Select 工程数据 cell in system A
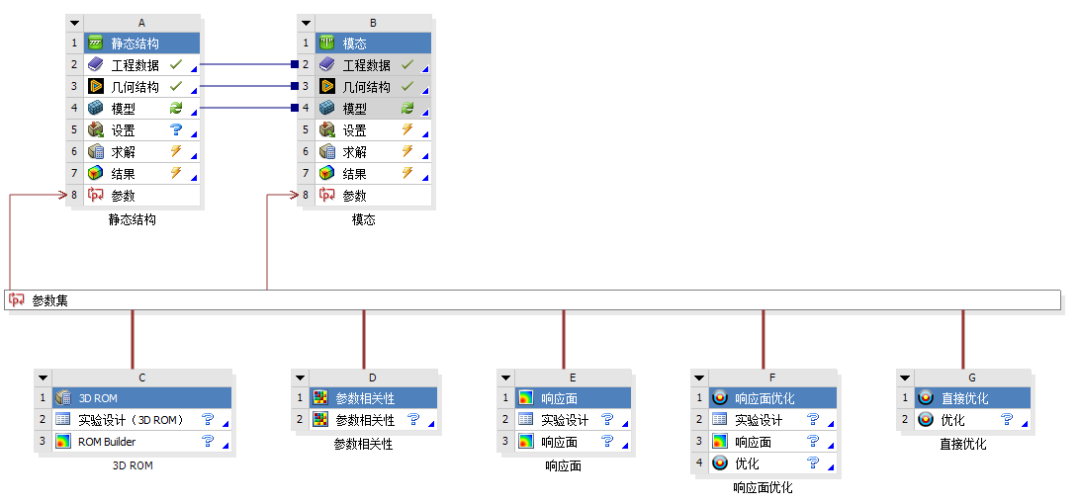This screenshot has width=1080, height=504. coord(143,65)
